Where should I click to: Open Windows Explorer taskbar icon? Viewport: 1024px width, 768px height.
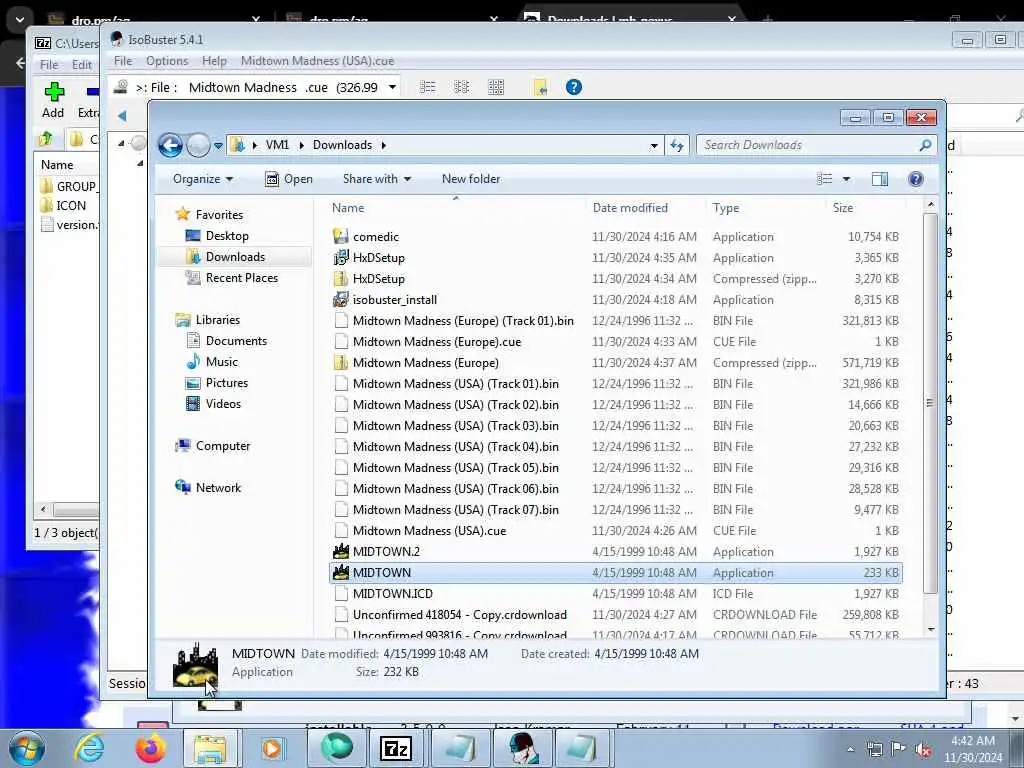coord(210,748)
